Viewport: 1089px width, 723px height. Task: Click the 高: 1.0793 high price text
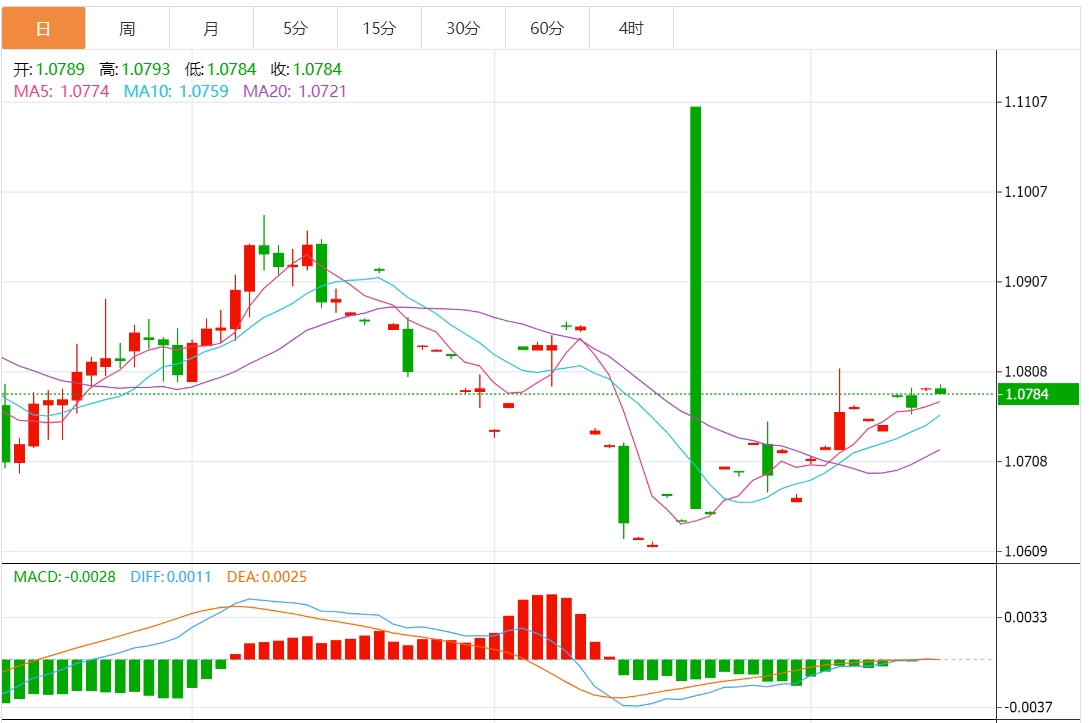135,69
